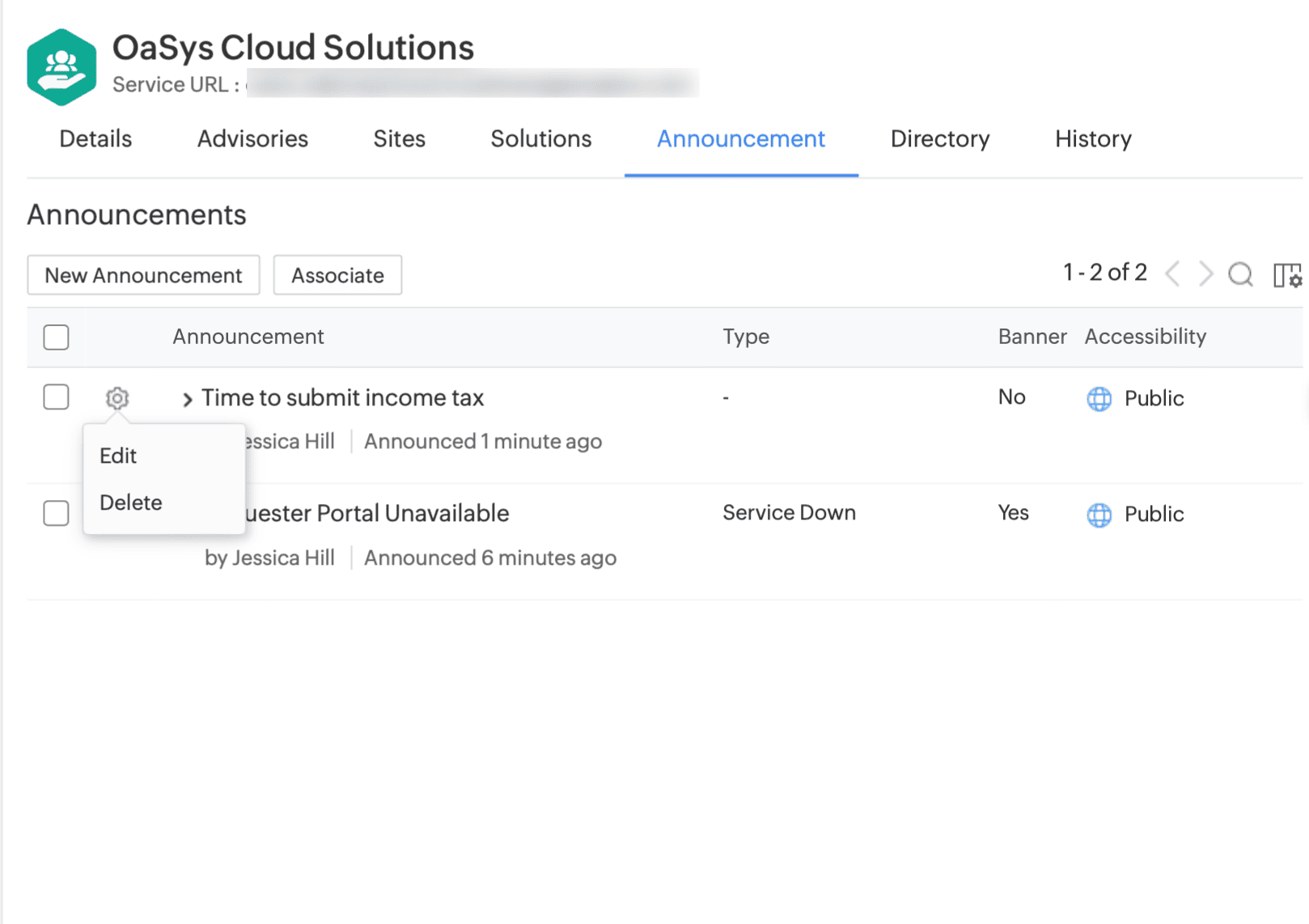Toggle the select-all announcements checkbox
The width and height of the screenshot is (1309, 924).
pyautogui.click(x=56, y=337)
